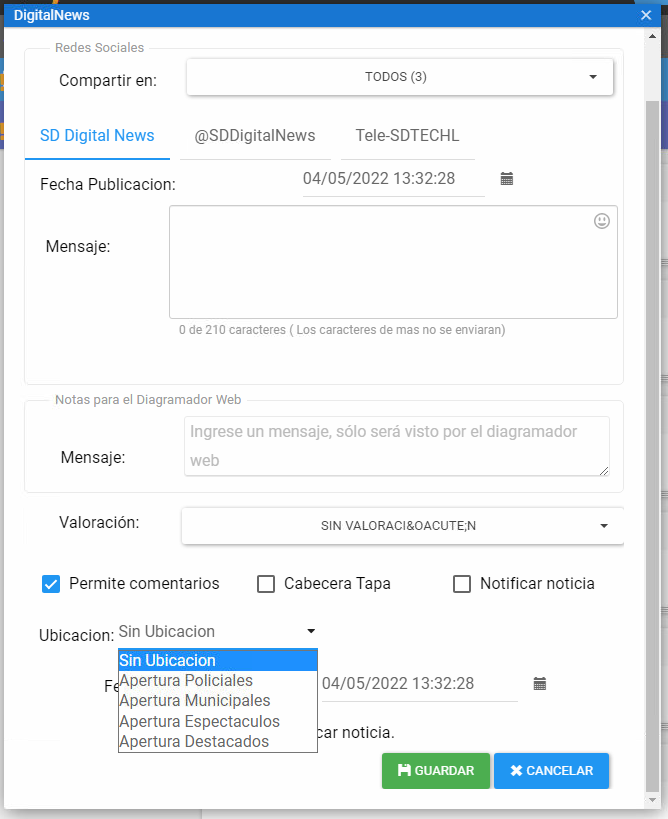Click the Guardar button
The image size is (668, 819).
coord(435,771)
